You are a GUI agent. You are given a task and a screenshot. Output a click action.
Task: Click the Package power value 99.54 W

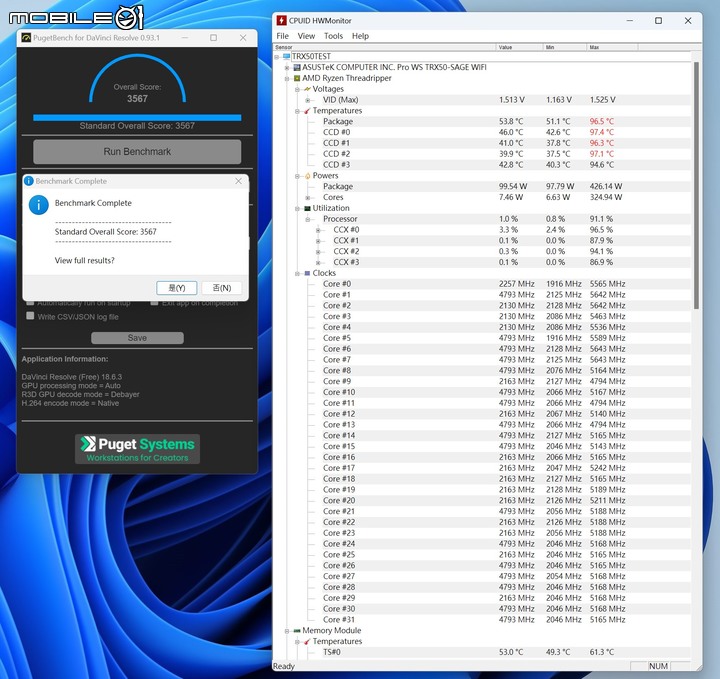513,186
